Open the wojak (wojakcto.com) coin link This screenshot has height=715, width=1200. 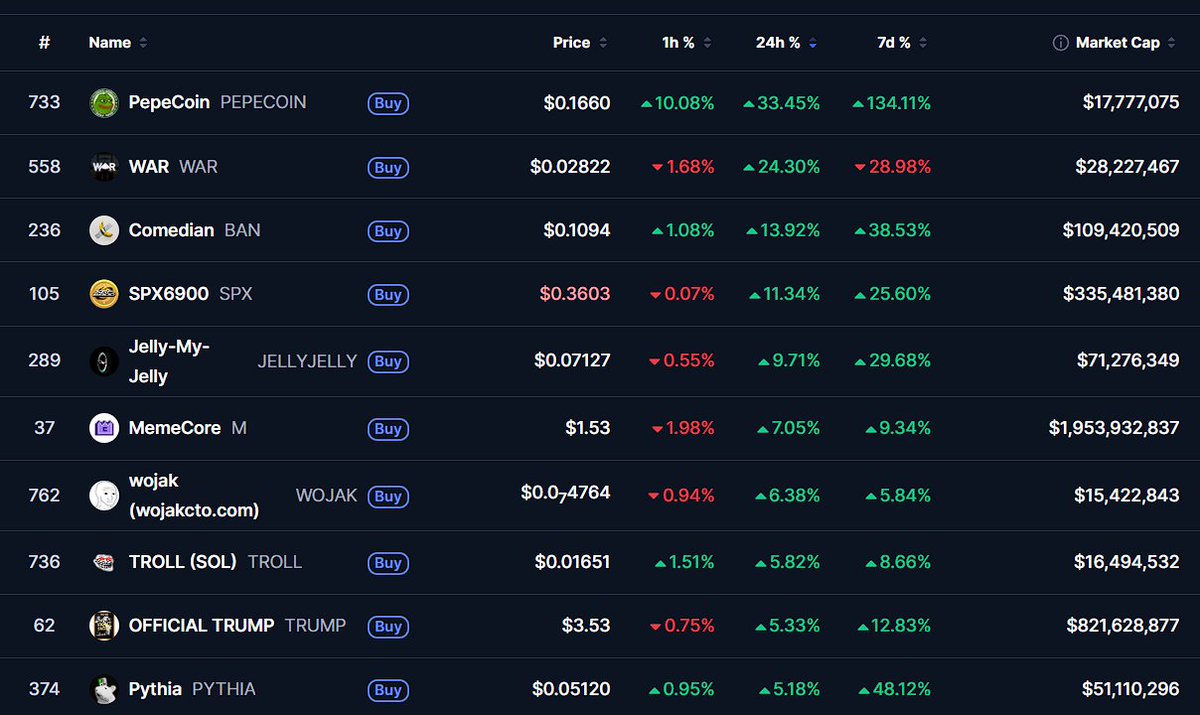tap(194, 495)
